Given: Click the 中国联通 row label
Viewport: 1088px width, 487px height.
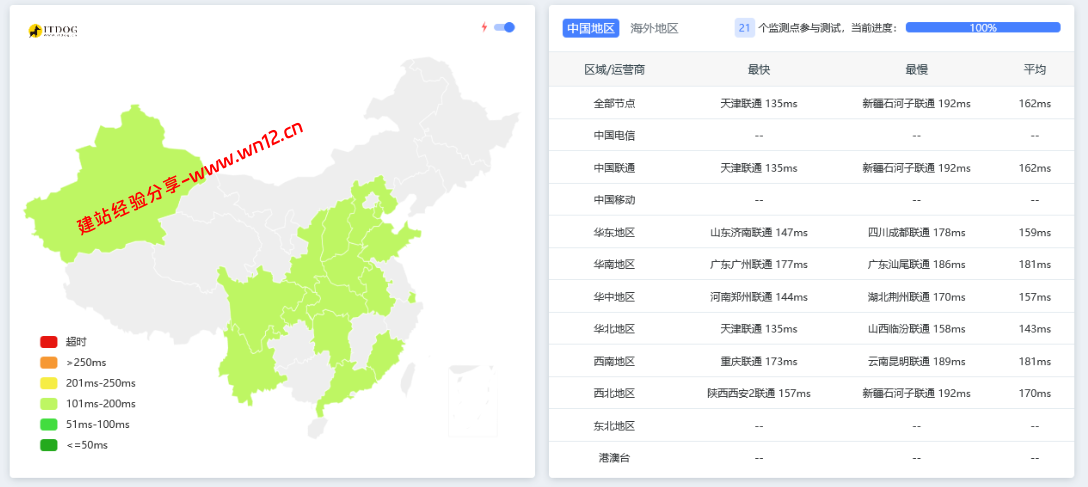Looking at the screenshot, I should 614,168.
